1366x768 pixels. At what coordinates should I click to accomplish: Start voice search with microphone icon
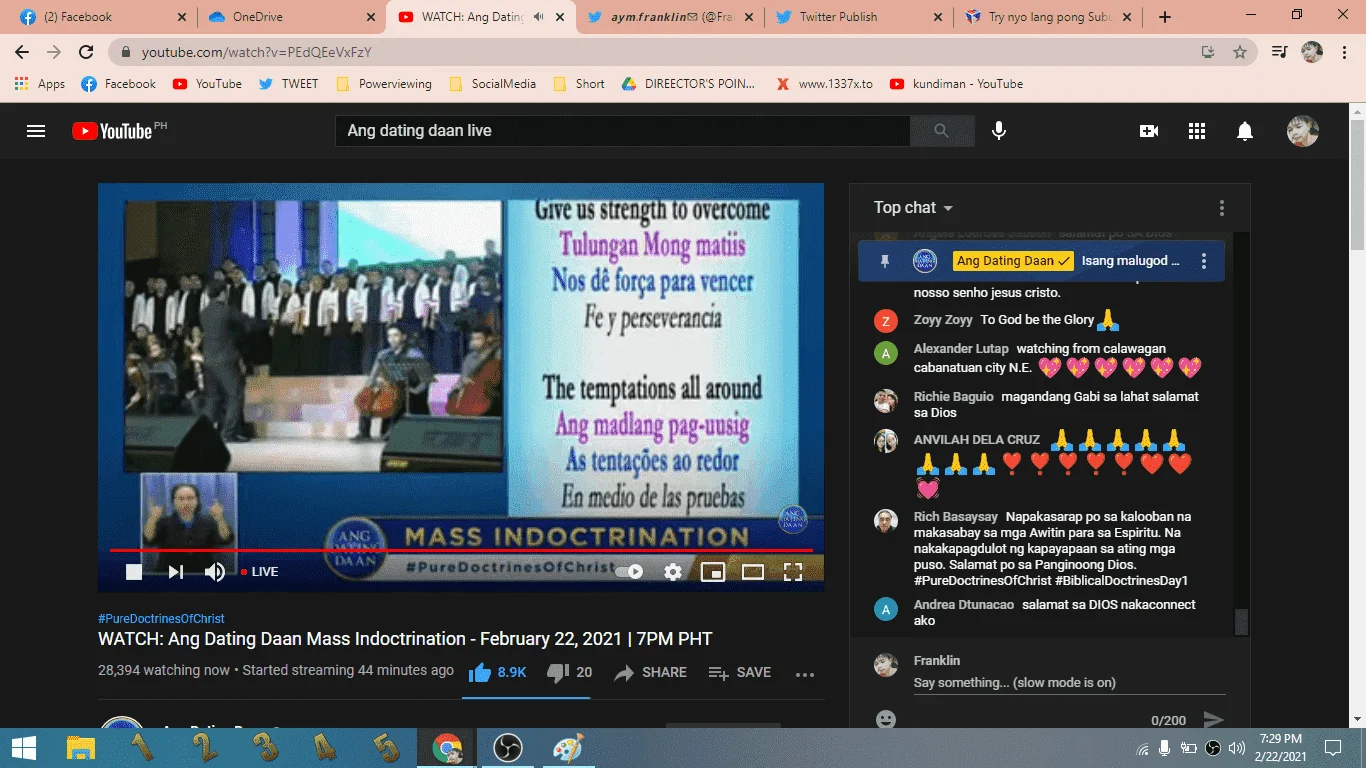click(998, 131)
